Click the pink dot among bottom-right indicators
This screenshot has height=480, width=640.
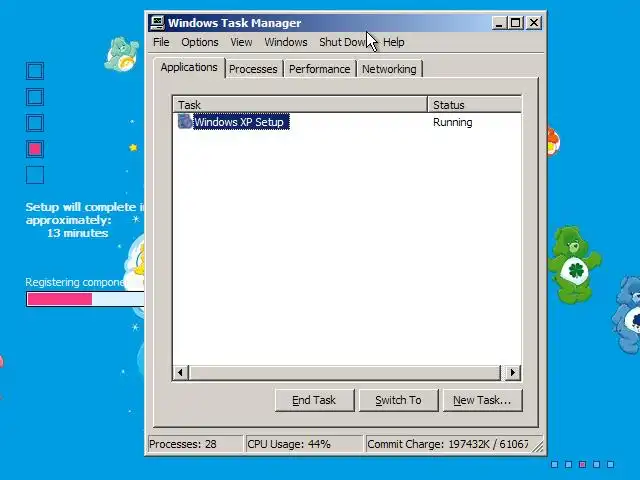pyautogui.click(x=582, y=464)
